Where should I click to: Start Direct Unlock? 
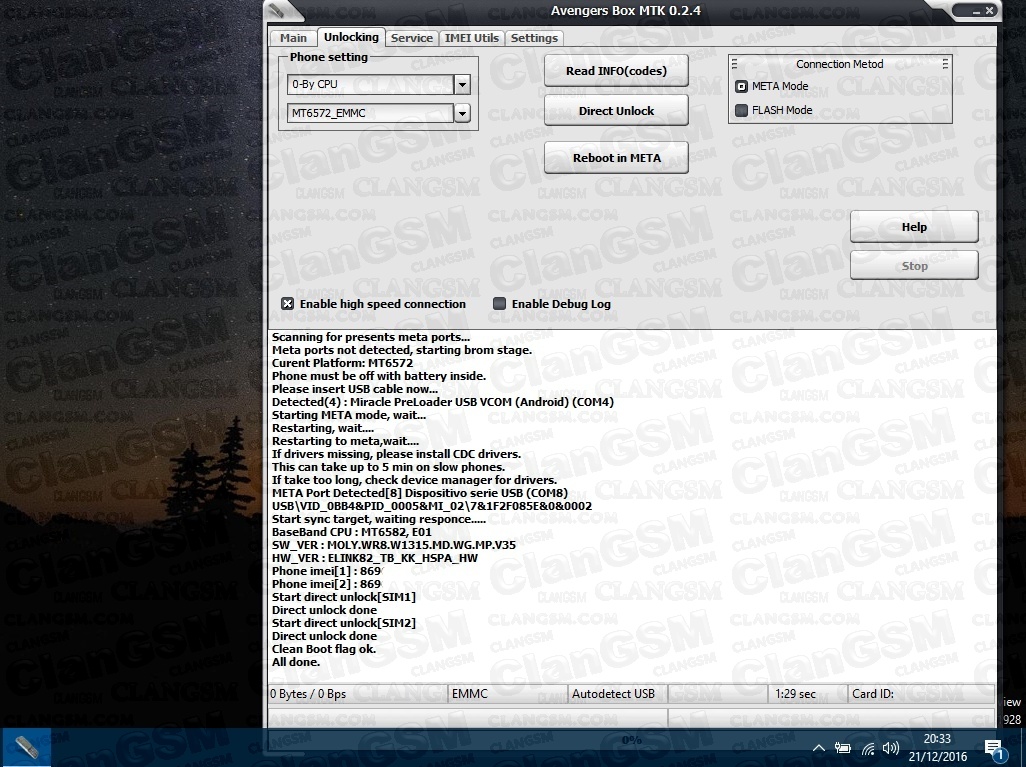616,111
